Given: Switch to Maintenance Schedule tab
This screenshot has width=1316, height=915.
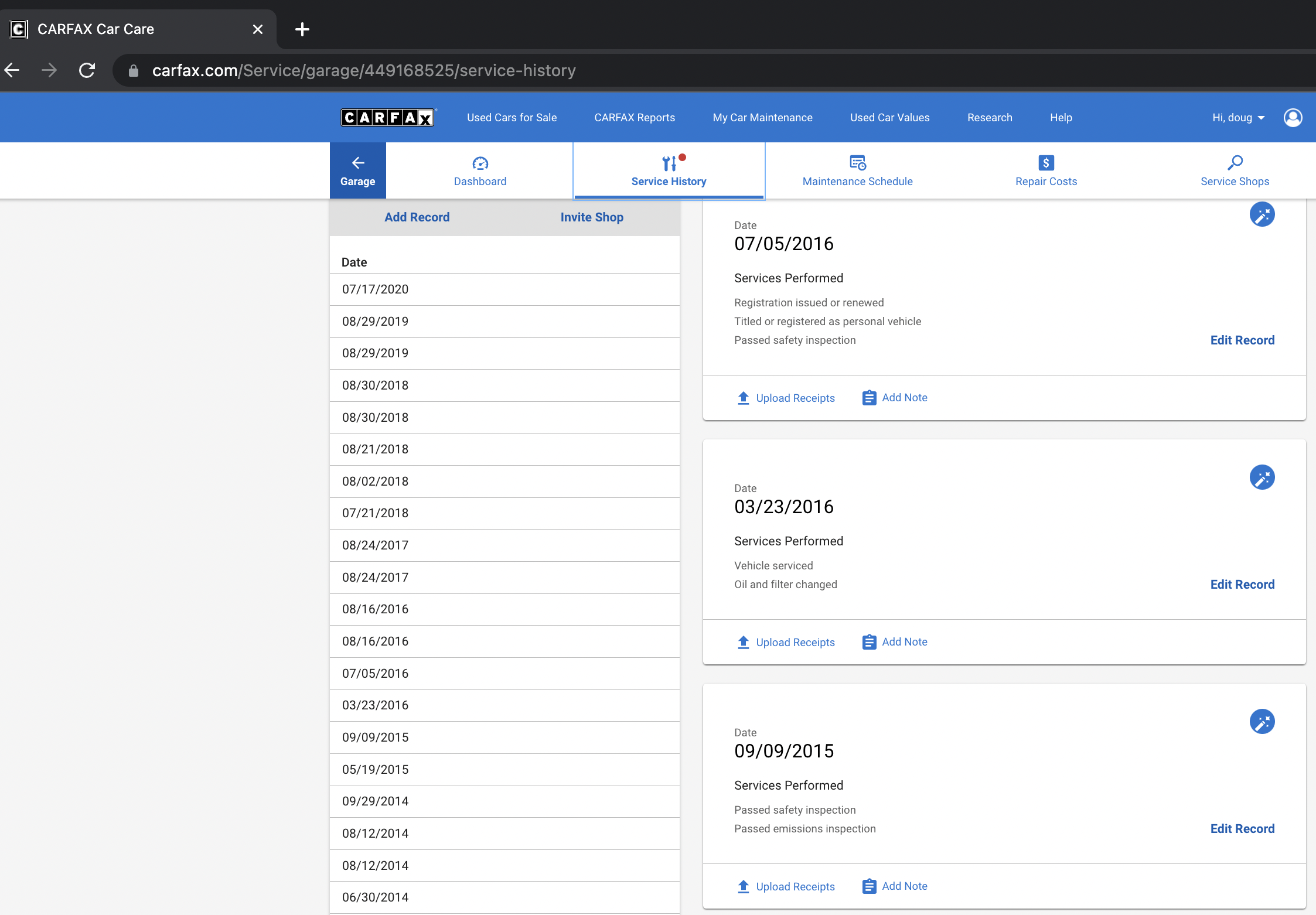Looking at the screenshot, I should pyautogui.click(x=858, y=170).
